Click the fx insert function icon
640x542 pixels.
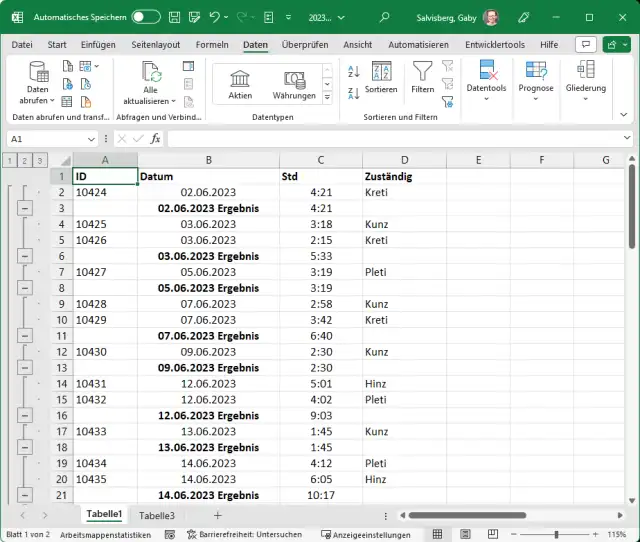155,139
